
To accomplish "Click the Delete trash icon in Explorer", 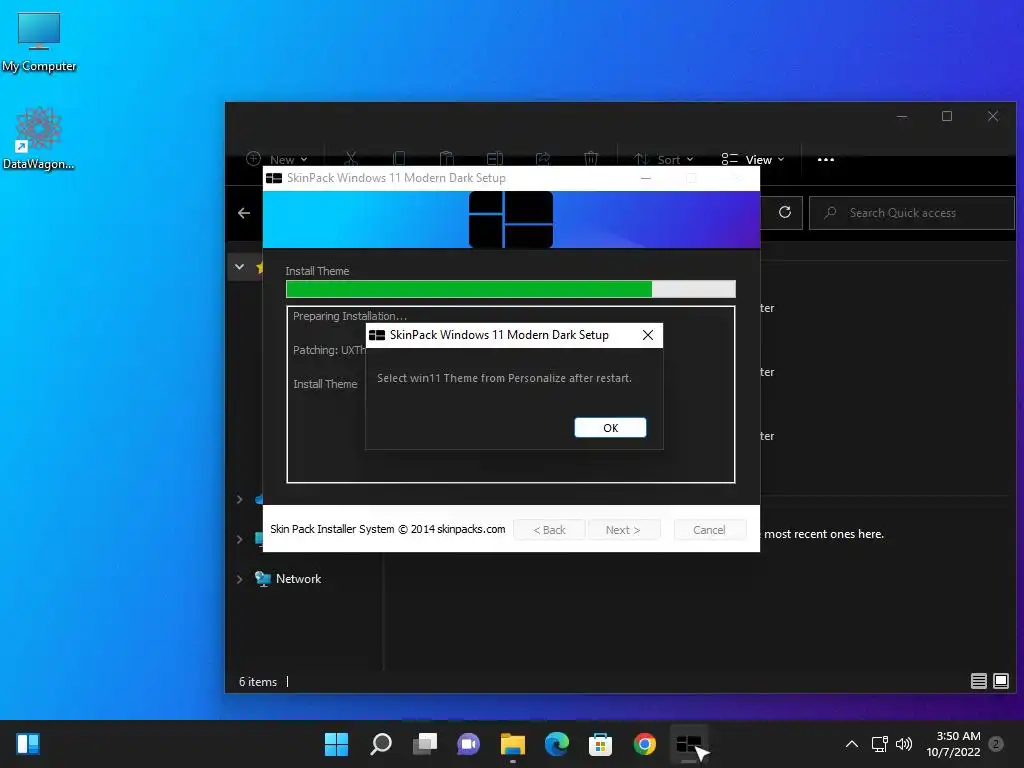I will [x=591, y=159].
